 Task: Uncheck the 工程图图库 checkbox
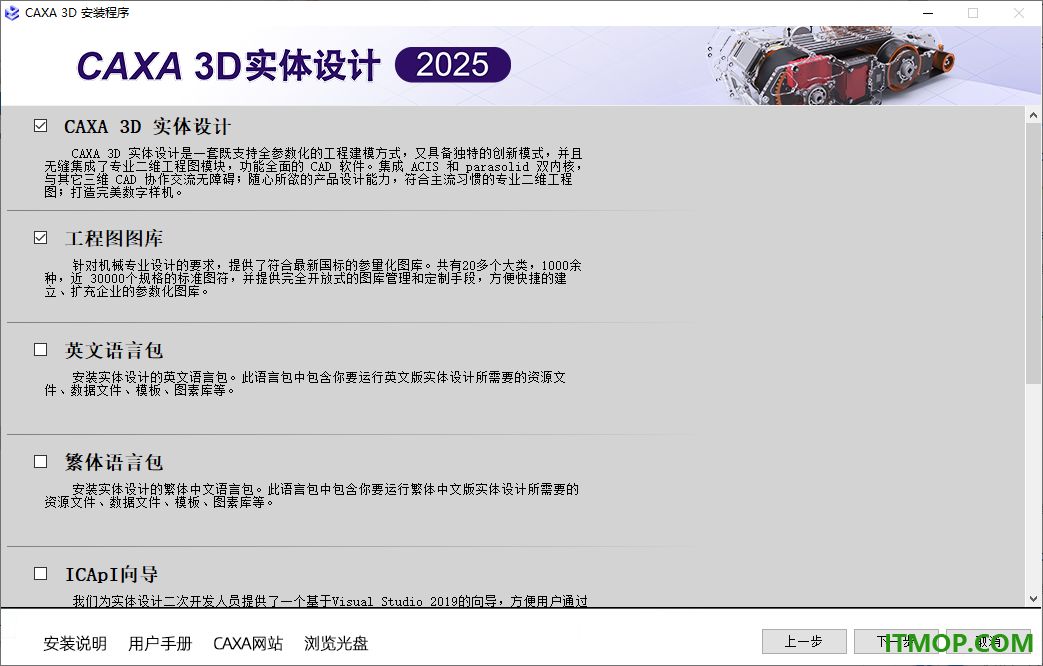(x=41, y=238)
